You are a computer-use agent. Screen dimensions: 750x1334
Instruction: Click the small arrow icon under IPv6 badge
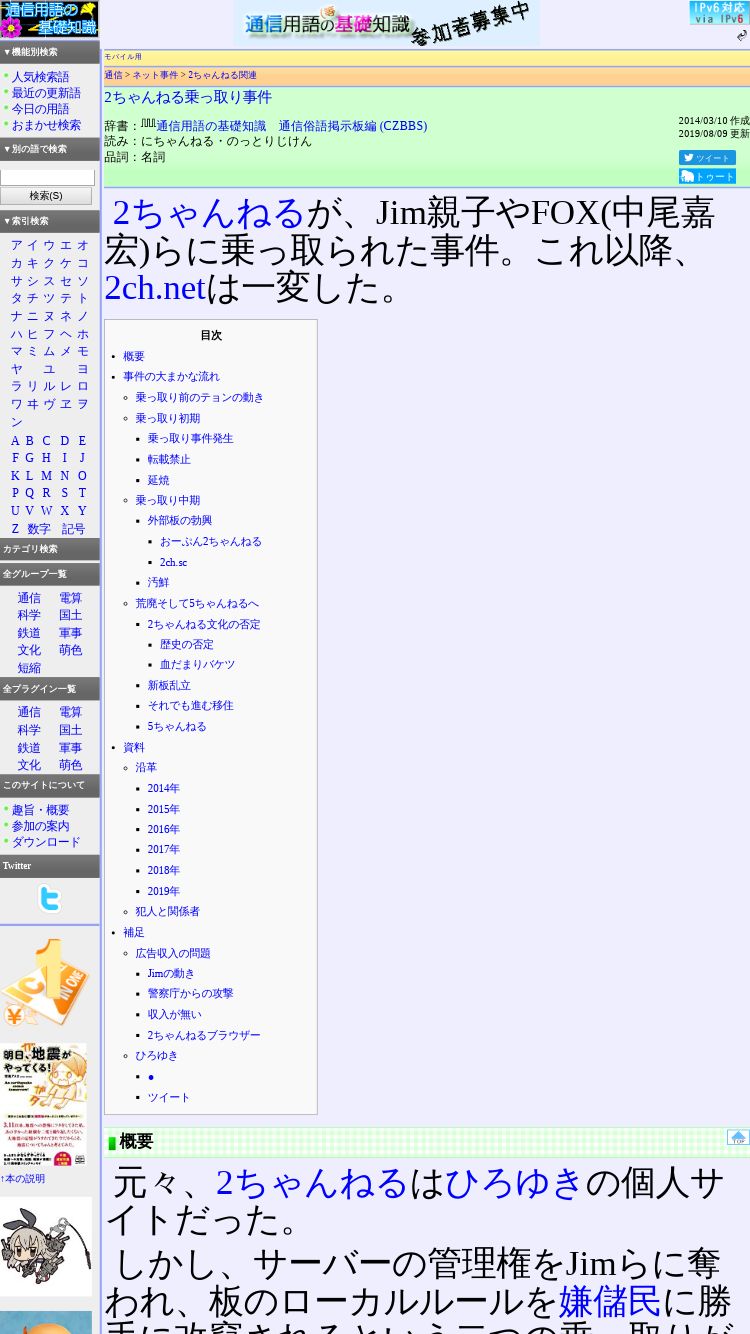click(741, 36)
